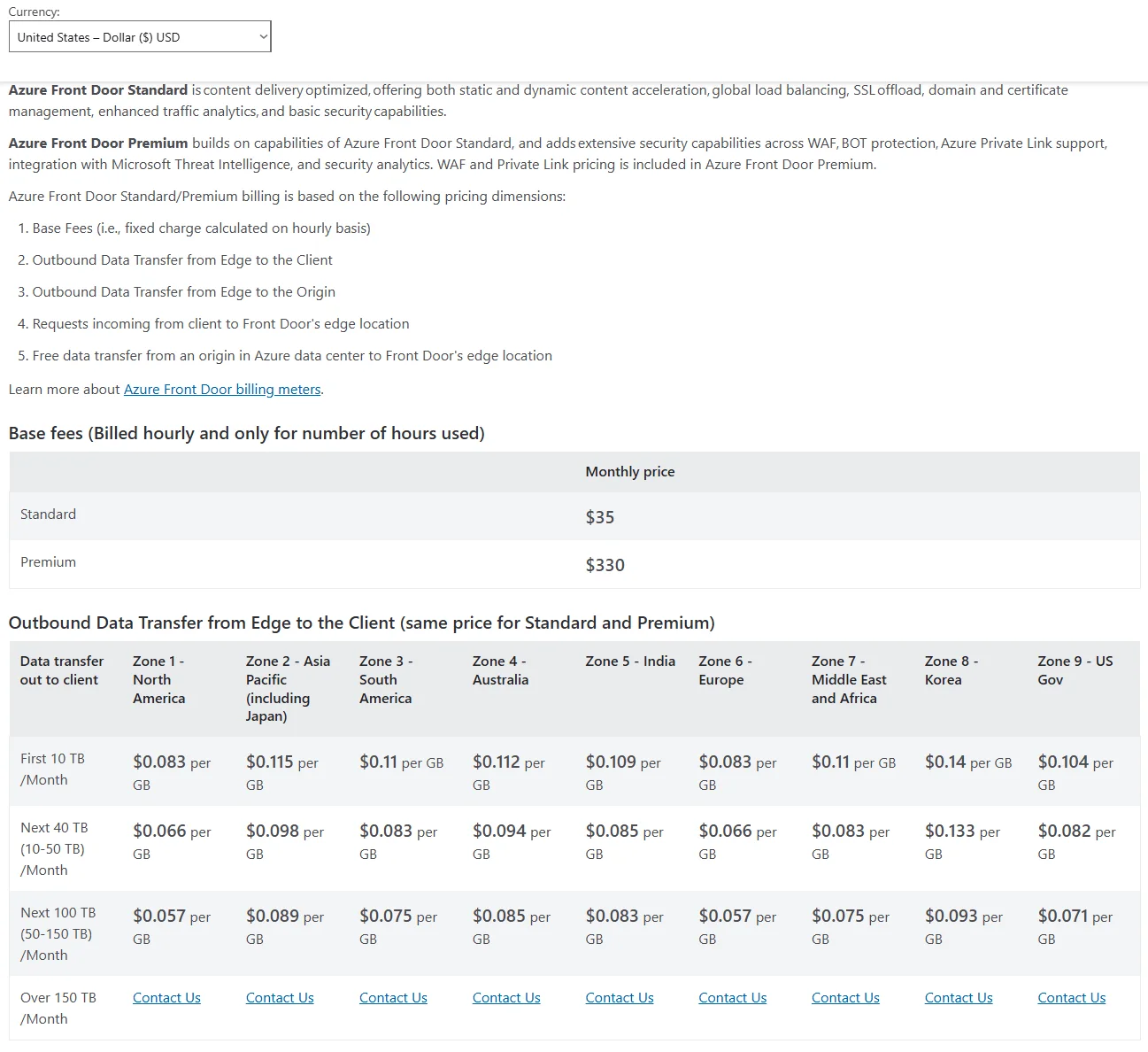Click the Zone 3 - South America header

click(386, 680)
